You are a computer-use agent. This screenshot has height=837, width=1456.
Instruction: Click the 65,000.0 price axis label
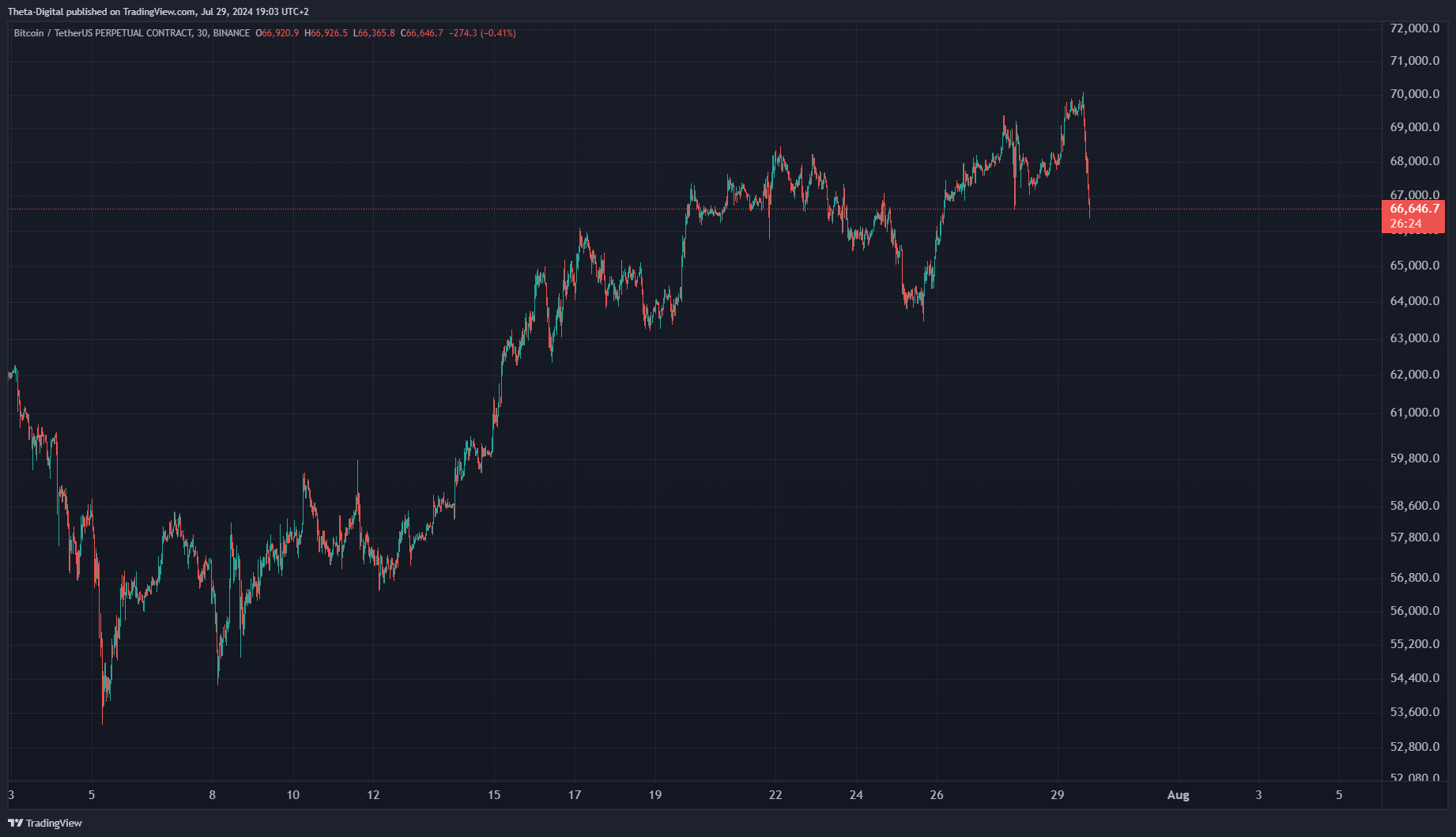(x=1415, y=266)
